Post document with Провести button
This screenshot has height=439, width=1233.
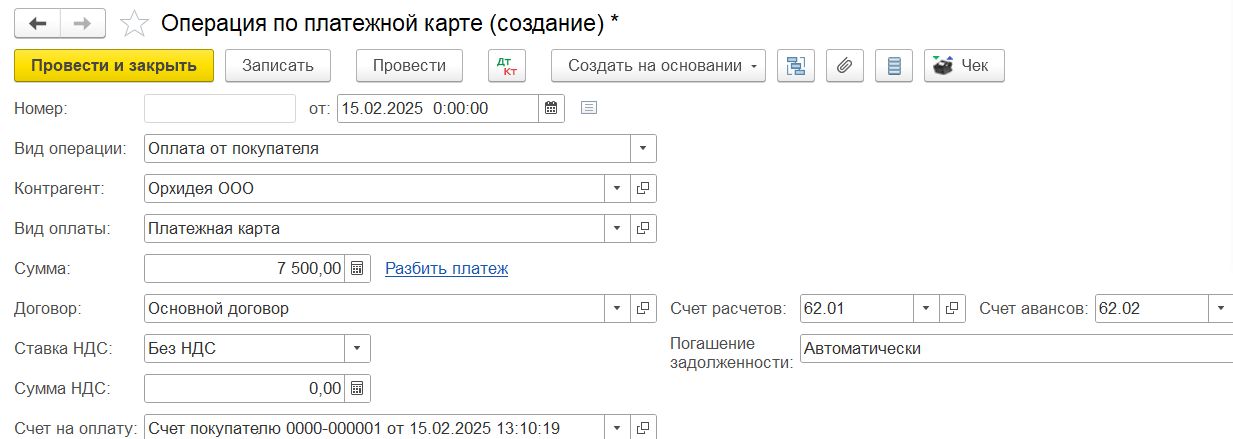[409, 66]
